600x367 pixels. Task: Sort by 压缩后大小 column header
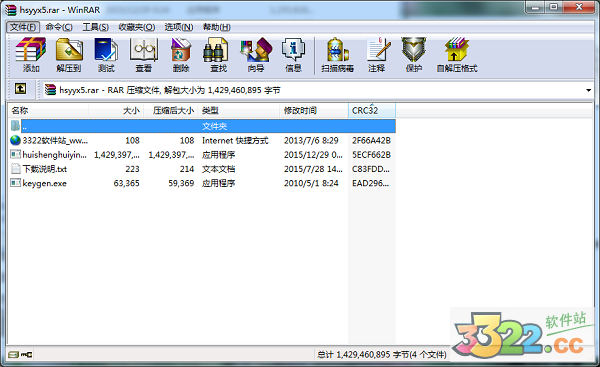pos(171,111)
